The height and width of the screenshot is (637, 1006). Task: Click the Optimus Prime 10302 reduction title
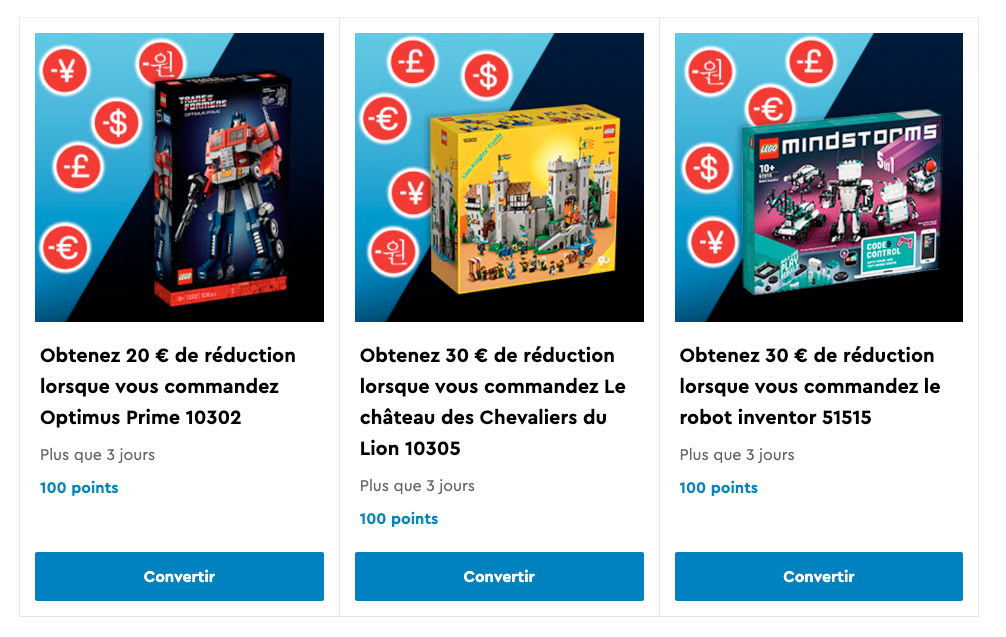pyautogui.click(x=168, y=386)
